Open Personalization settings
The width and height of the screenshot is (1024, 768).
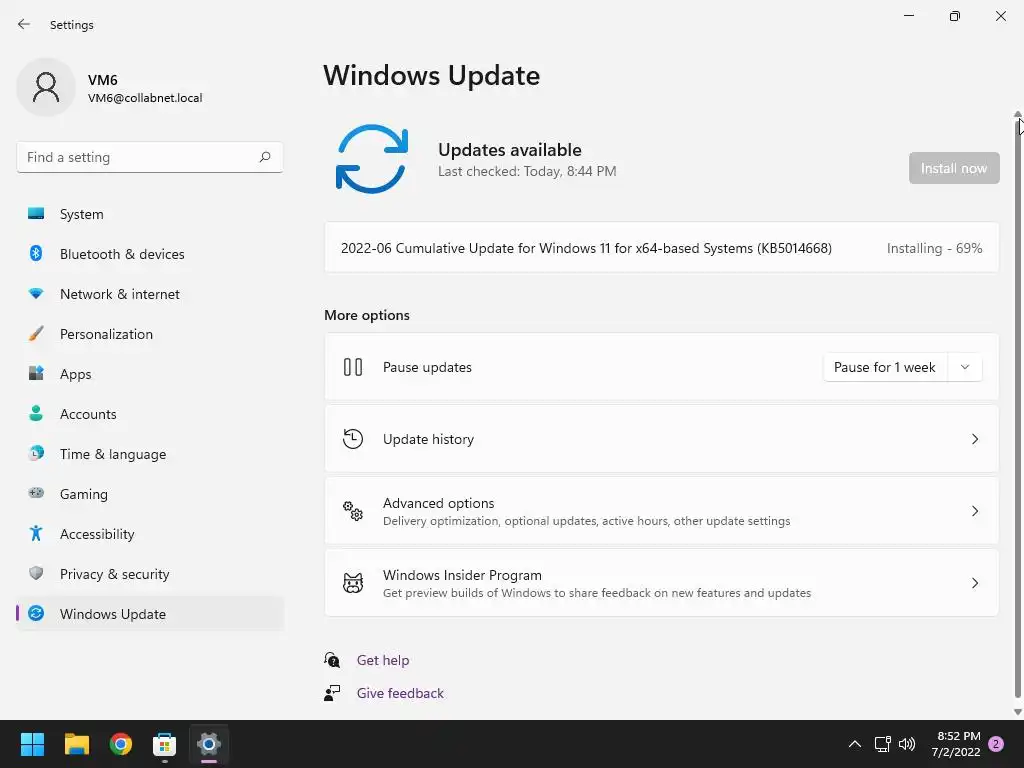click(150, 334)
